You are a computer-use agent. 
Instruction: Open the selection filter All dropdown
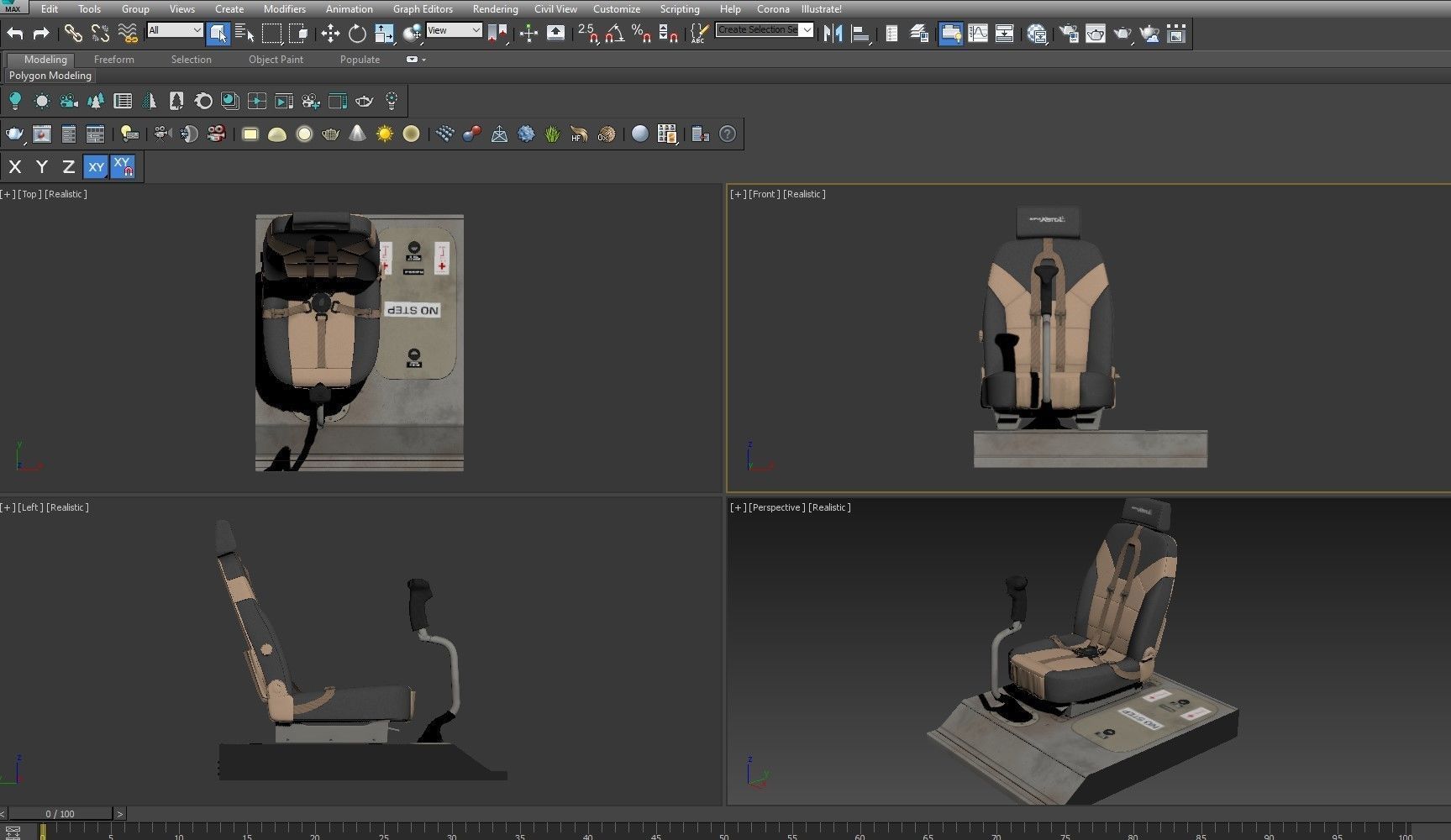pos(175,30)
